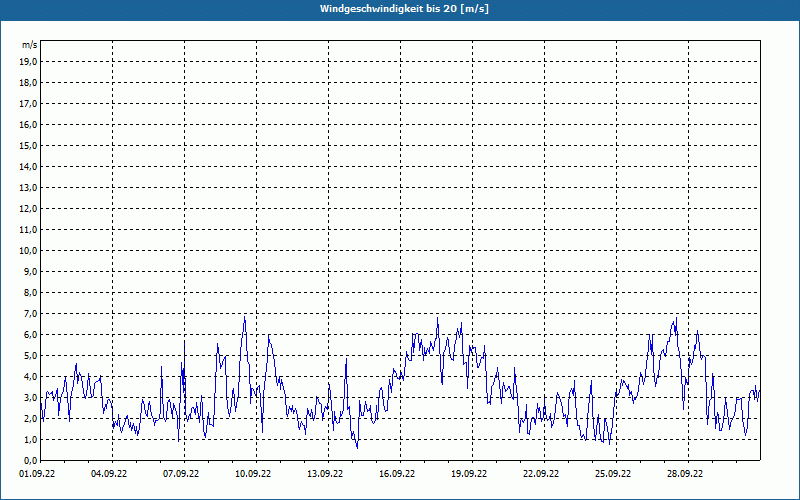Image resolution: width=800 pixels, height=500 pixels.
Task: Click the 2,0 axis value
Action: [31, 418]
